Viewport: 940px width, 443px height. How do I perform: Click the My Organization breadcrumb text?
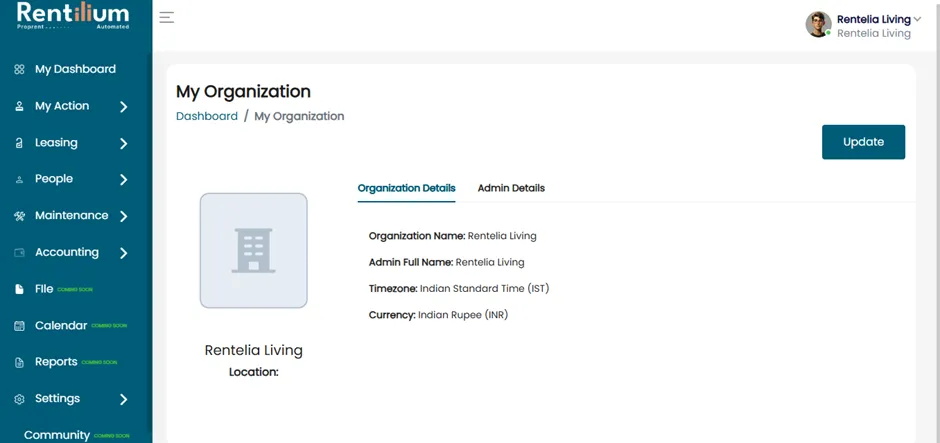coord(299,116)
